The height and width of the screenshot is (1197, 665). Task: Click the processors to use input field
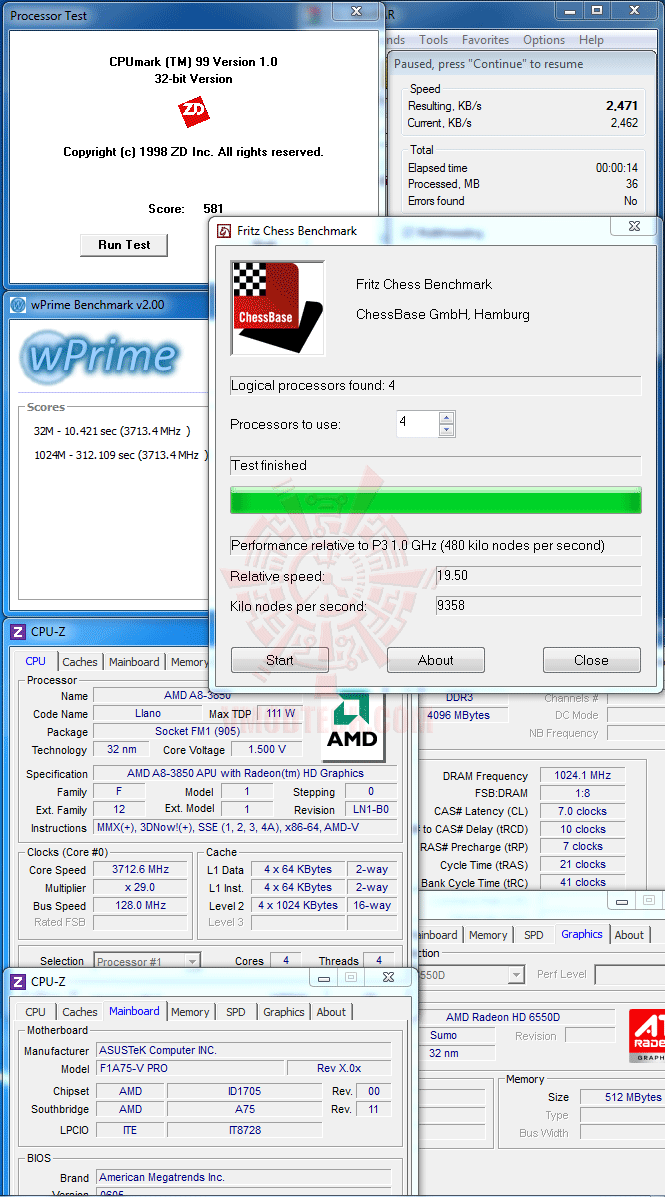coord(418,423)
